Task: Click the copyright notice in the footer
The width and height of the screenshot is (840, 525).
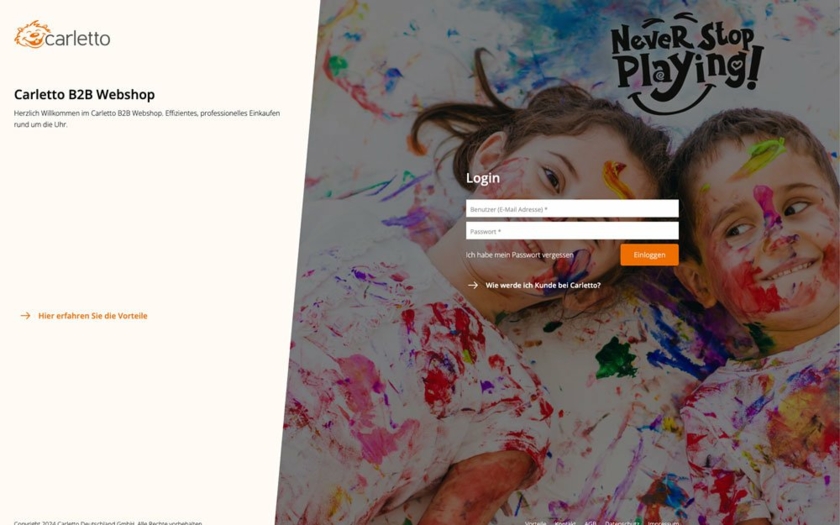Action: coord(108,522)
